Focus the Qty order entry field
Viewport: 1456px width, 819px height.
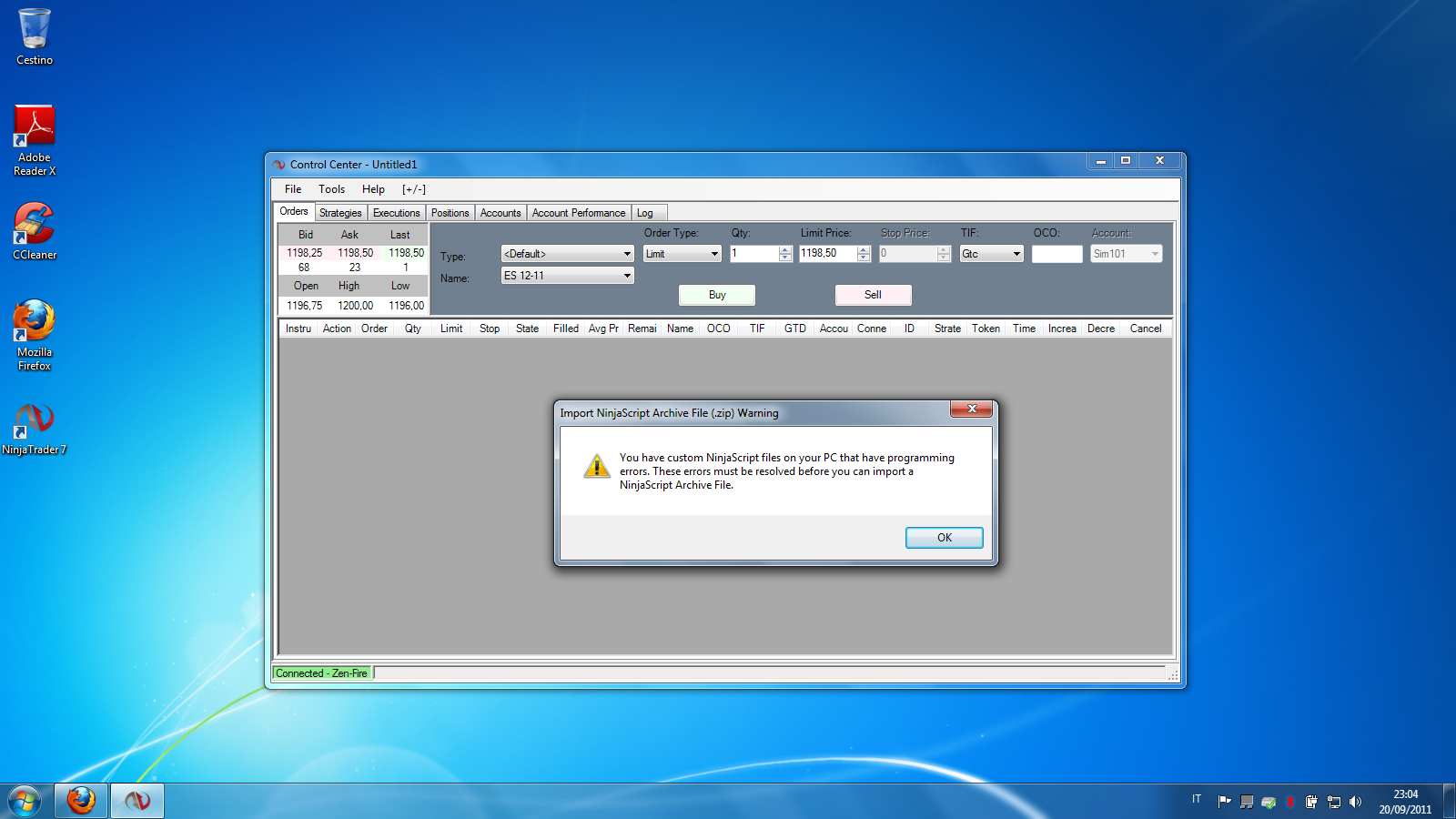[754, 254]
